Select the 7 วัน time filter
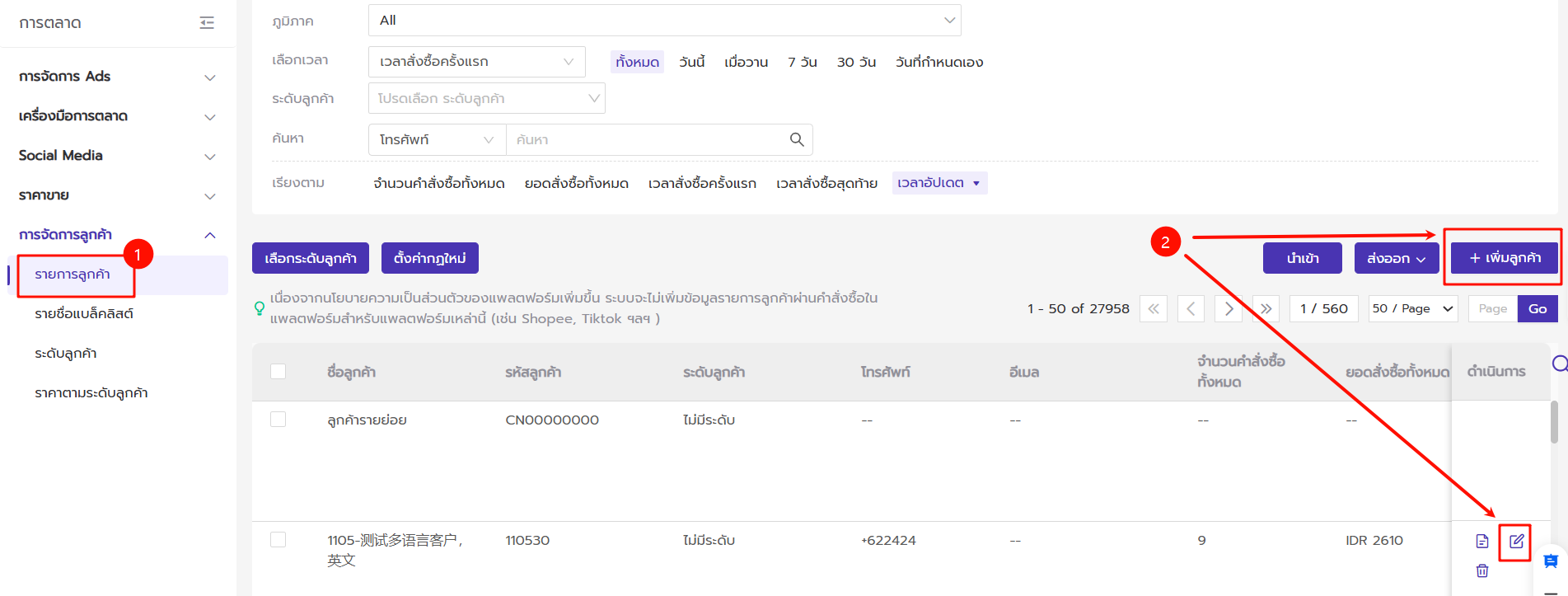This screenshot has width=1568, height=596. 802,62
